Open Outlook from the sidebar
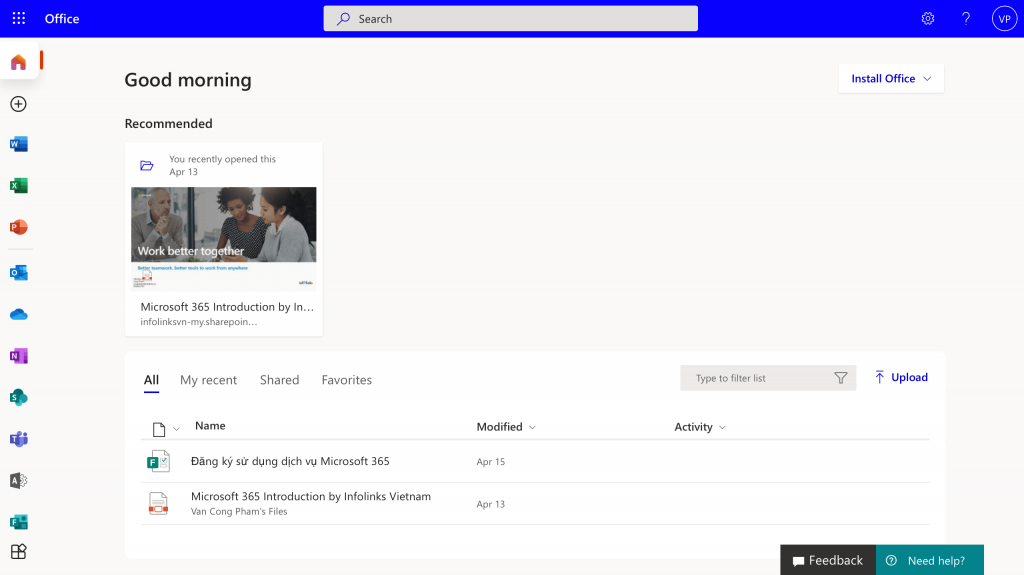The height and width of the screenshot is (575, 1024). tap(18, 272)
